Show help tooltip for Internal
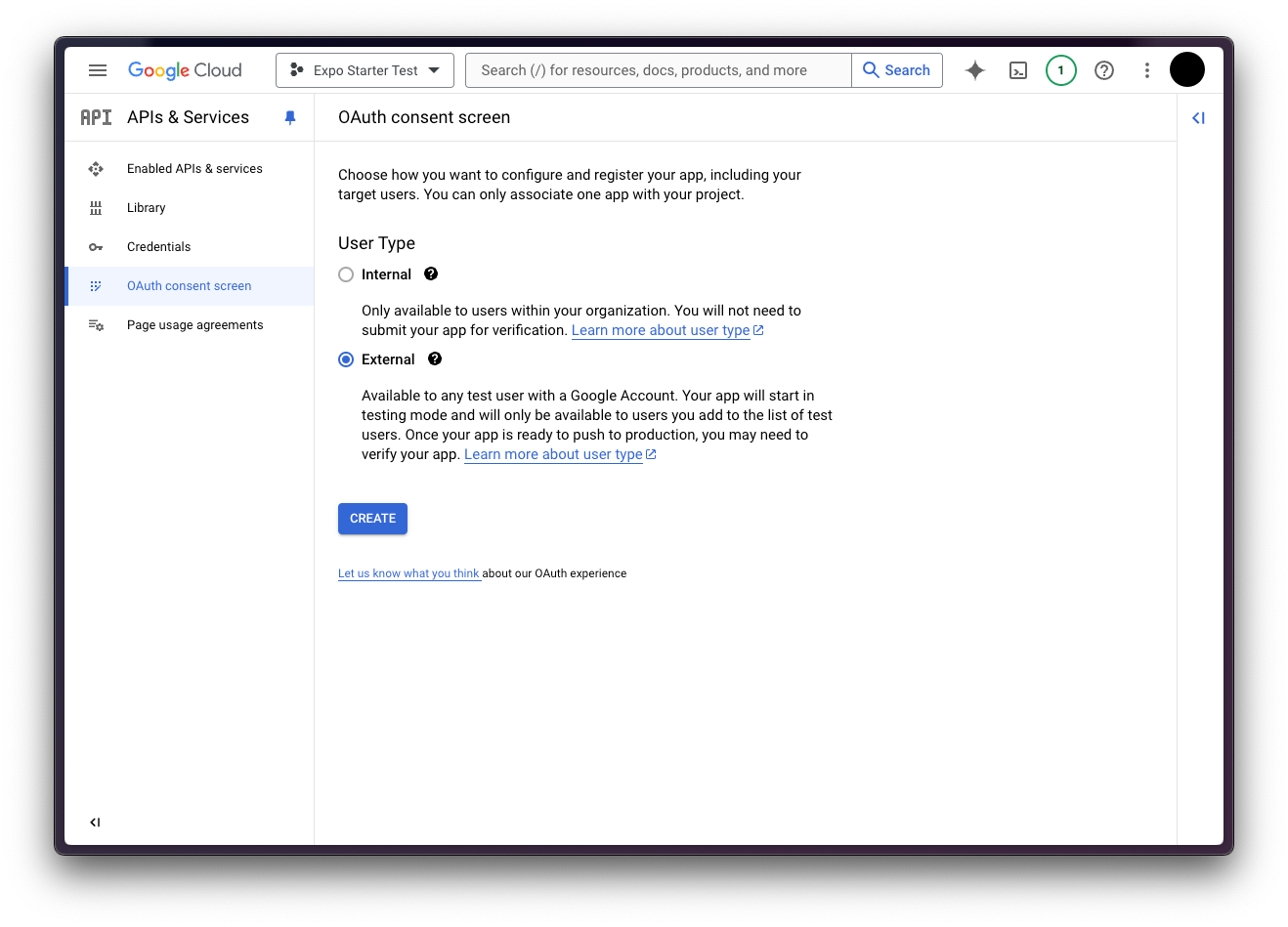This screenshot has height=927, width=1288. [x=431, y=274]
